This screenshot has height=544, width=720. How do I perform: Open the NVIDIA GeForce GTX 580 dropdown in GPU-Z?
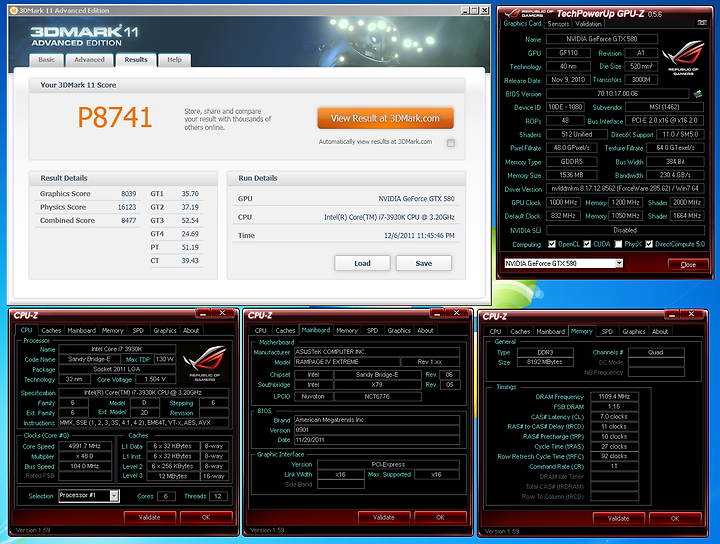619,263
